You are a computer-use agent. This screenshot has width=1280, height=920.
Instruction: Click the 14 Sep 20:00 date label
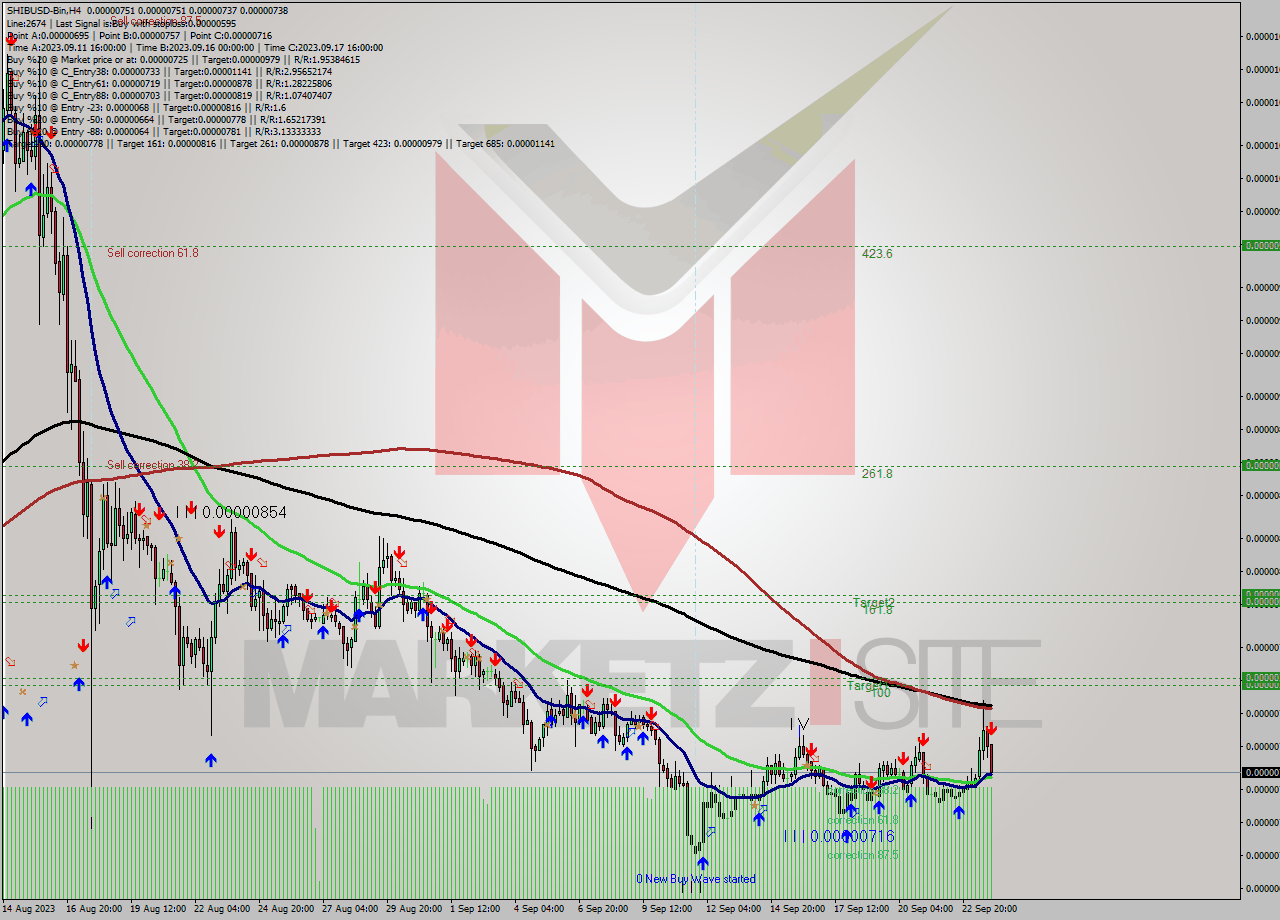pyautogui.click(x=798, y=909)
